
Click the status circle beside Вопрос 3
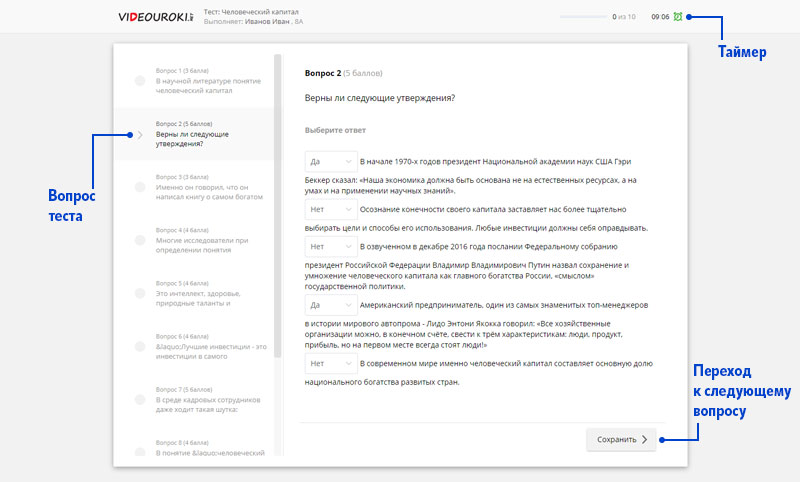click(x=140, y=187)
